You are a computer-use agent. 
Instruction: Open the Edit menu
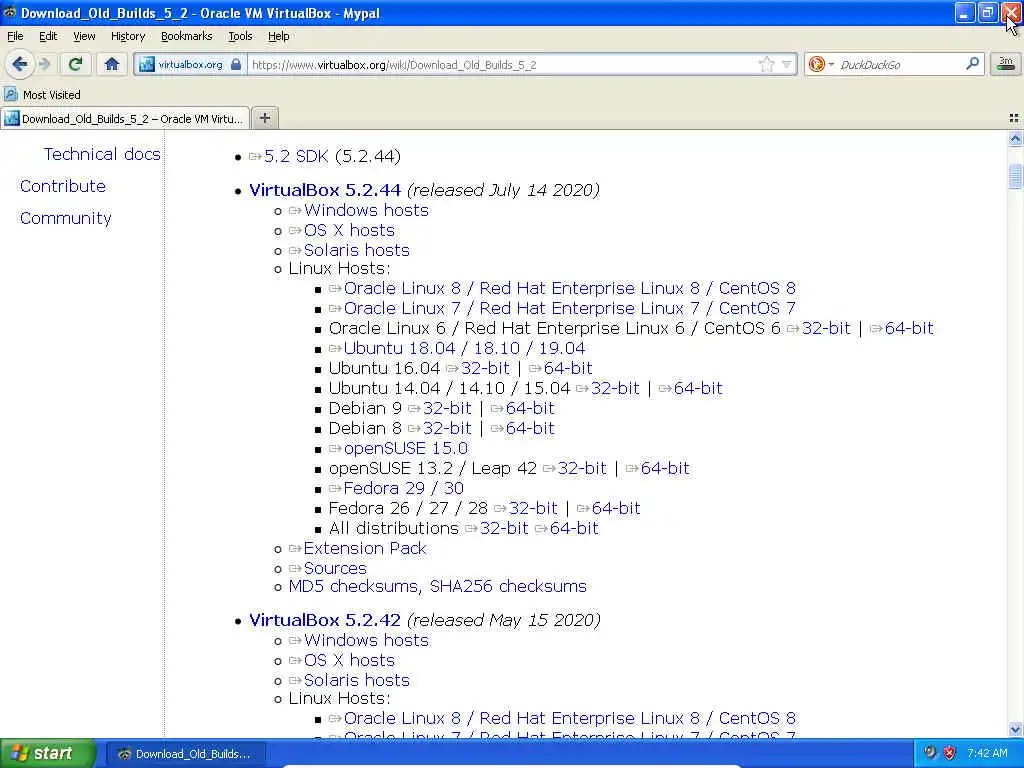(48, 36)
